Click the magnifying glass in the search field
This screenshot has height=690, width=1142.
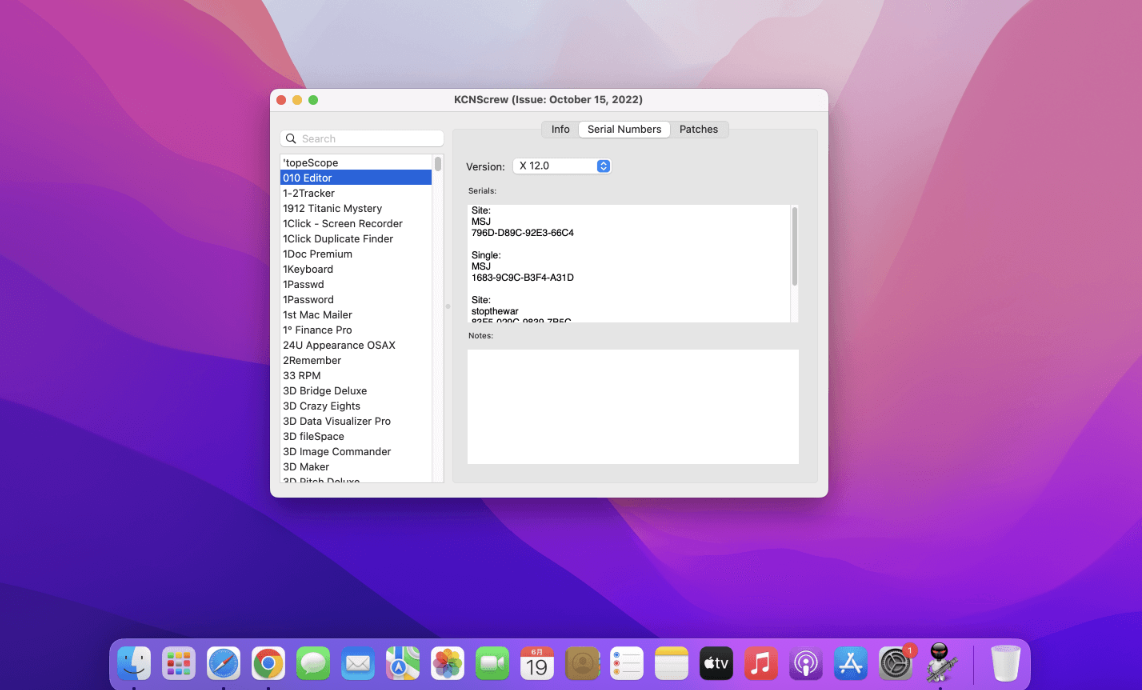[x=290, y=137]
